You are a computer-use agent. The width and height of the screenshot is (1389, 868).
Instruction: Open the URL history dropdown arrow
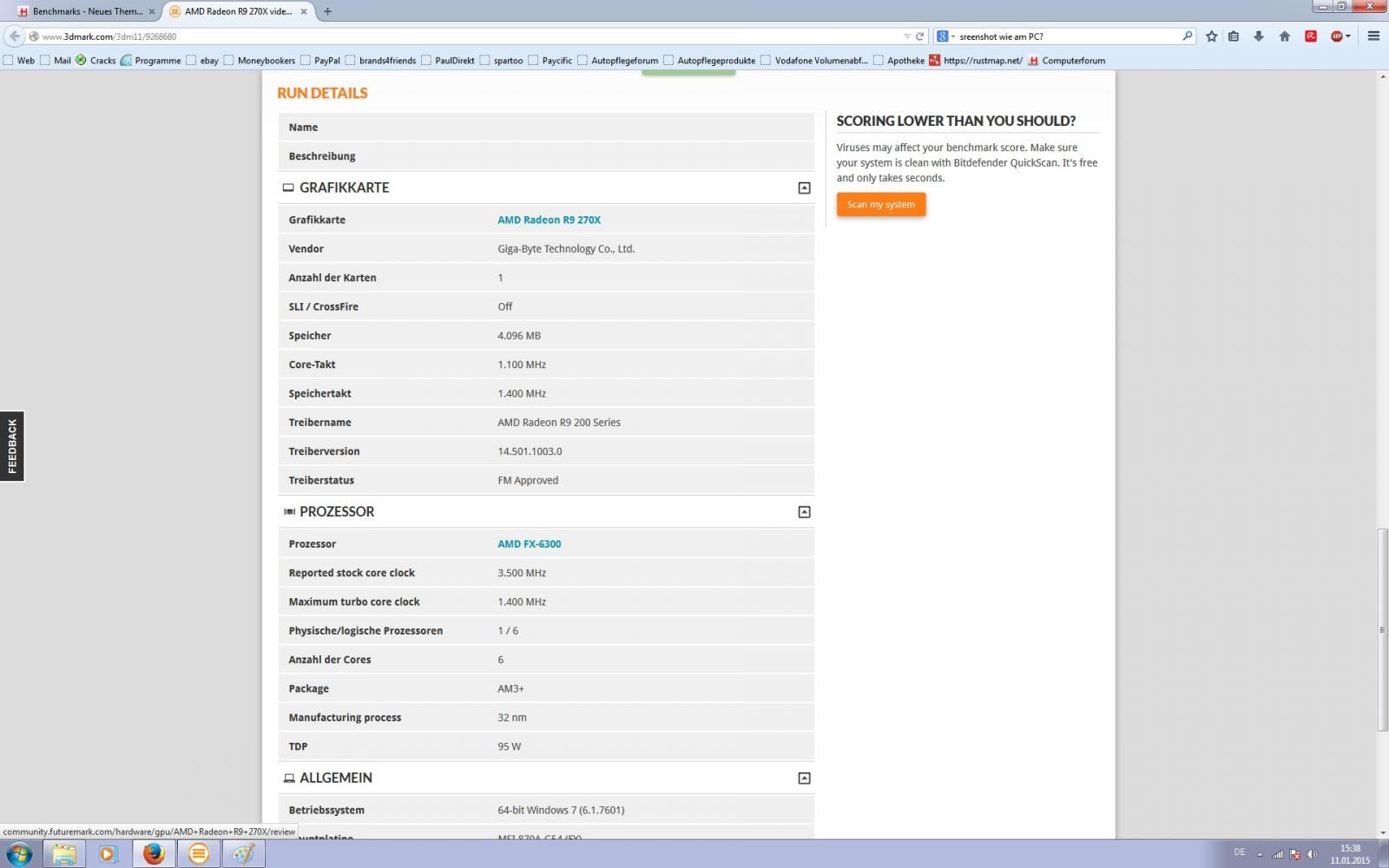tap(907, 36)
